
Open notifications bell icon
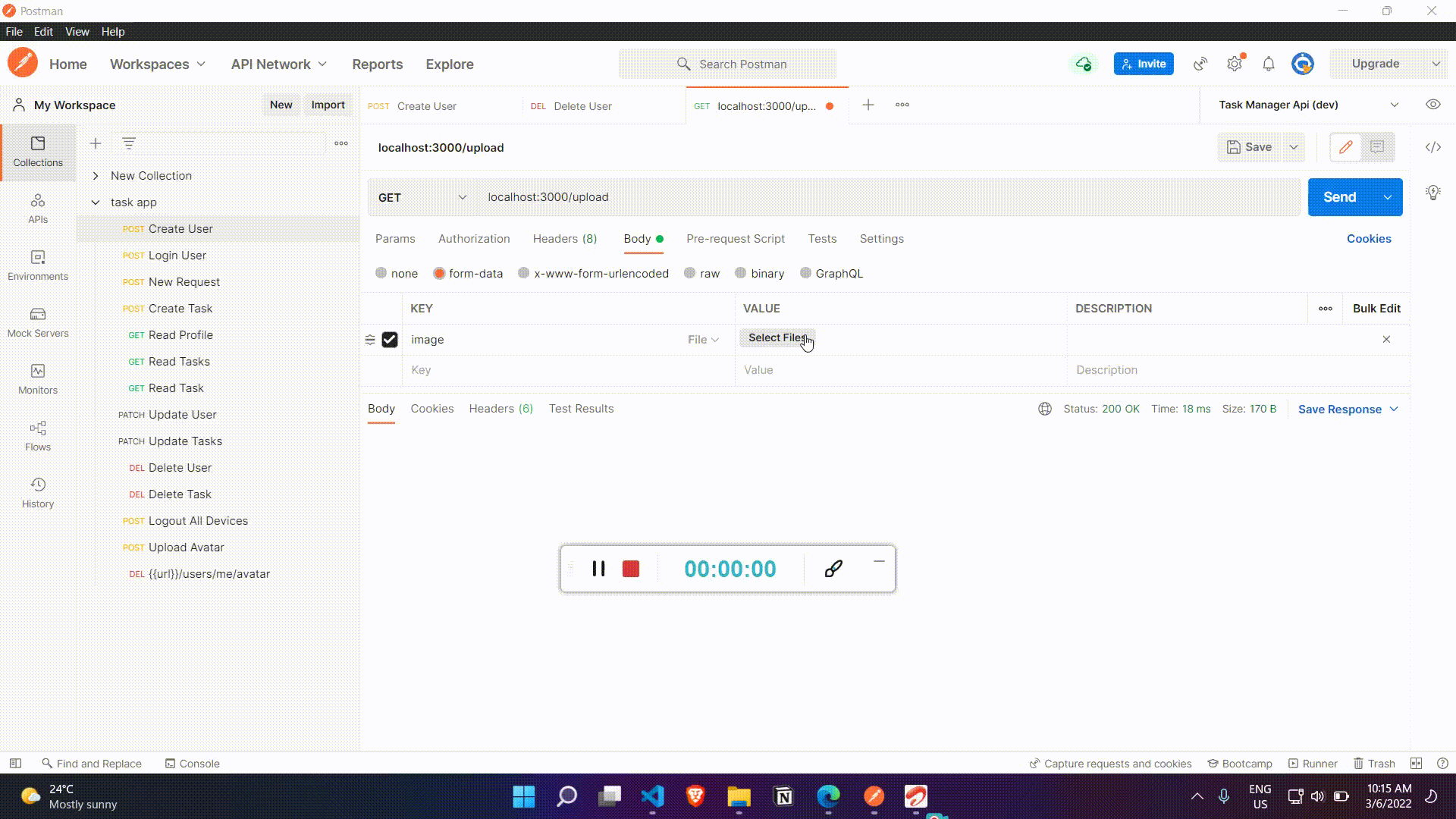[x=1268, y=64]
